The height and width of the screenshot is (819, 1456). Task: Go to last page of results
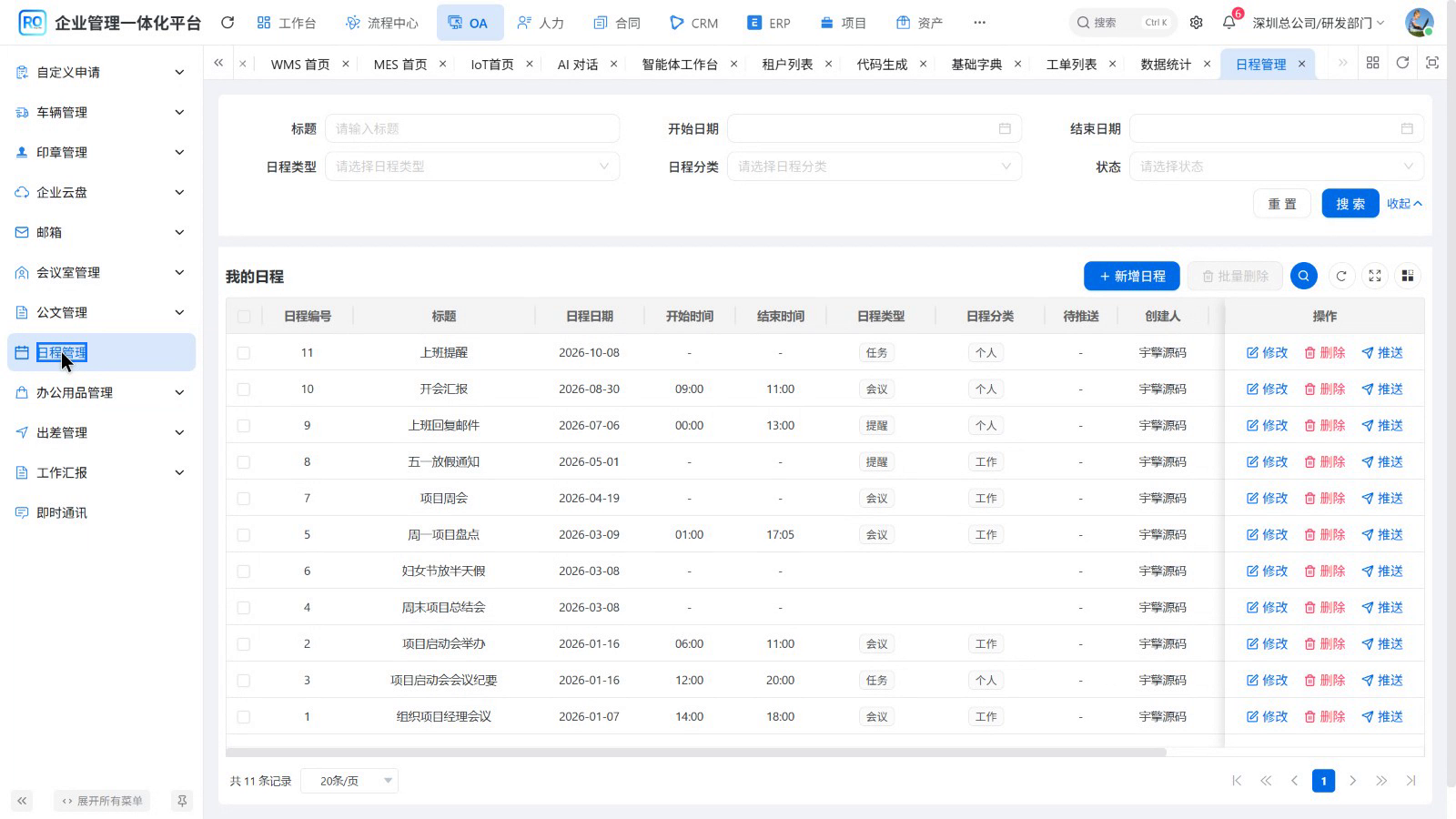tap(1411, 781)
